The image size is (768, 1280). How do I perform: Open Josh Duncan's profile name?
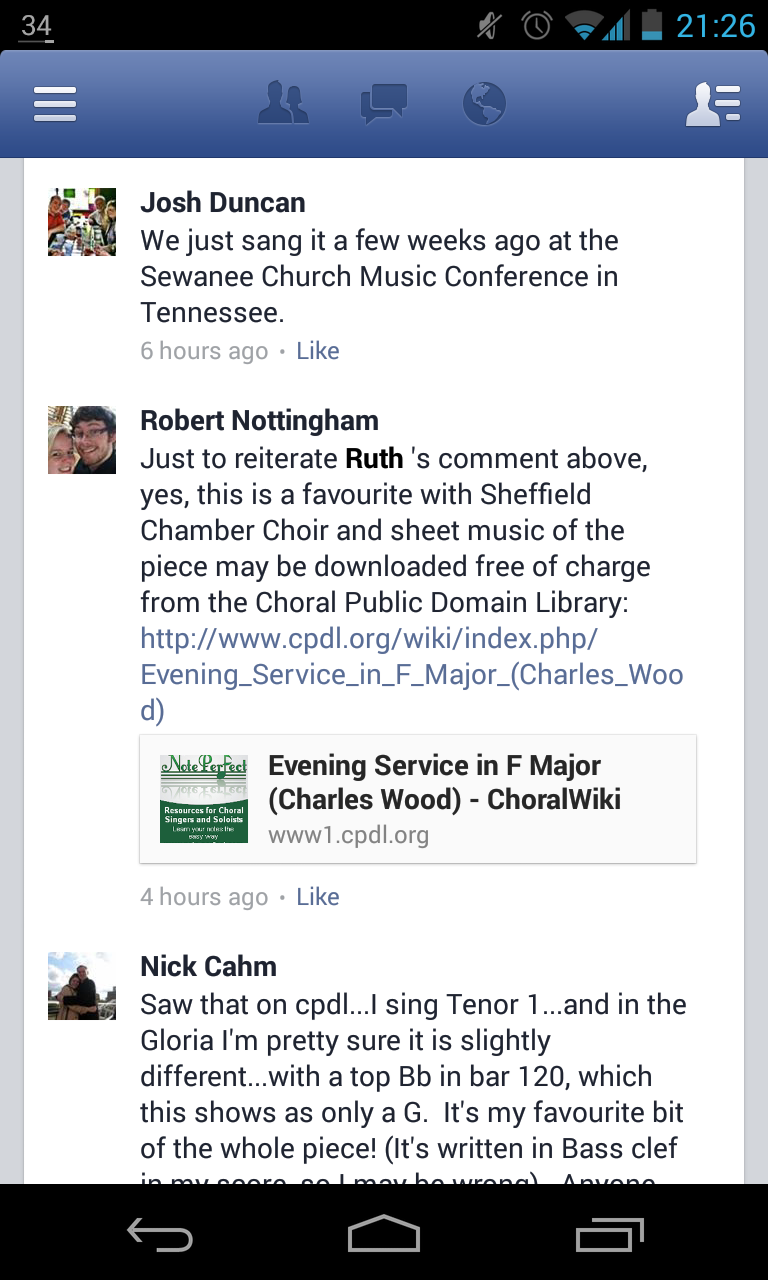(x=223, y=203)
